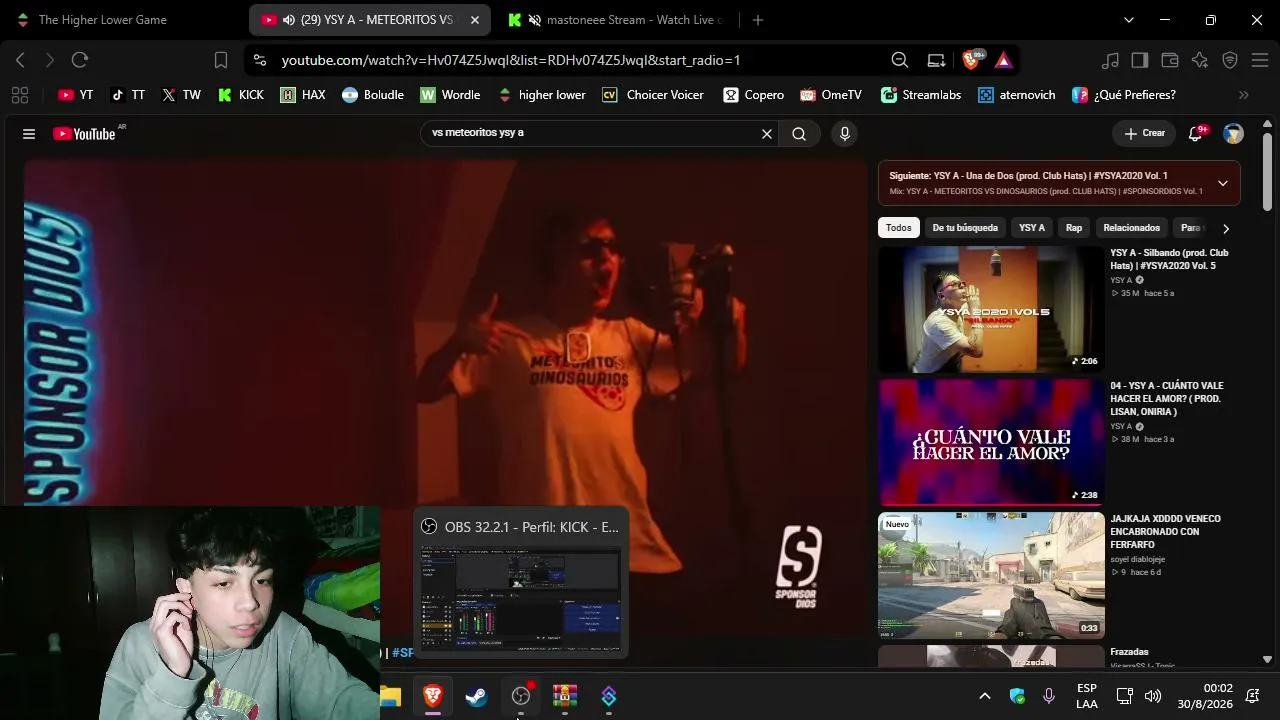This screenshot has width=1280, height=720.
Task: Select the YSY A filter chip
Action: 1032,228
